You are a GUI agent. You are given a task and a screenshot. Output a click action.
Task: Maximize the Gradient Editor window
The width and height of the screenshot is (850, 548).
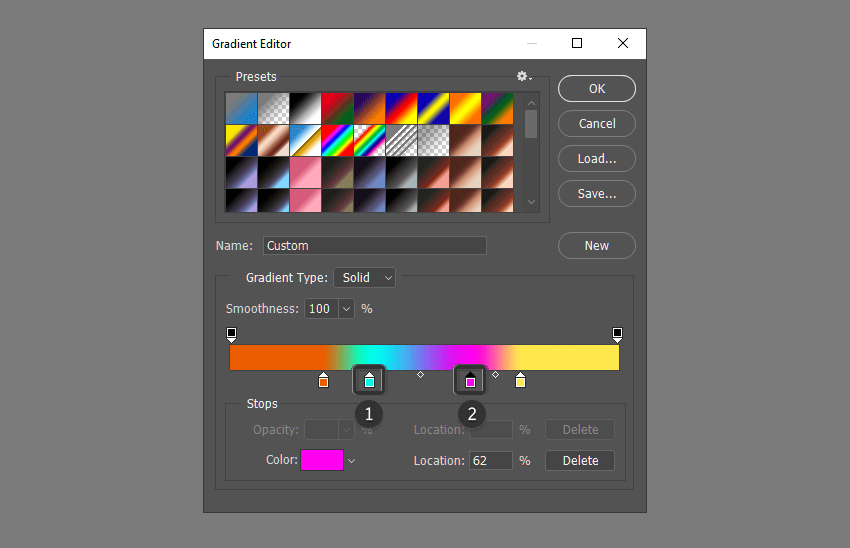pyautogui.click(x=577, y=43)
